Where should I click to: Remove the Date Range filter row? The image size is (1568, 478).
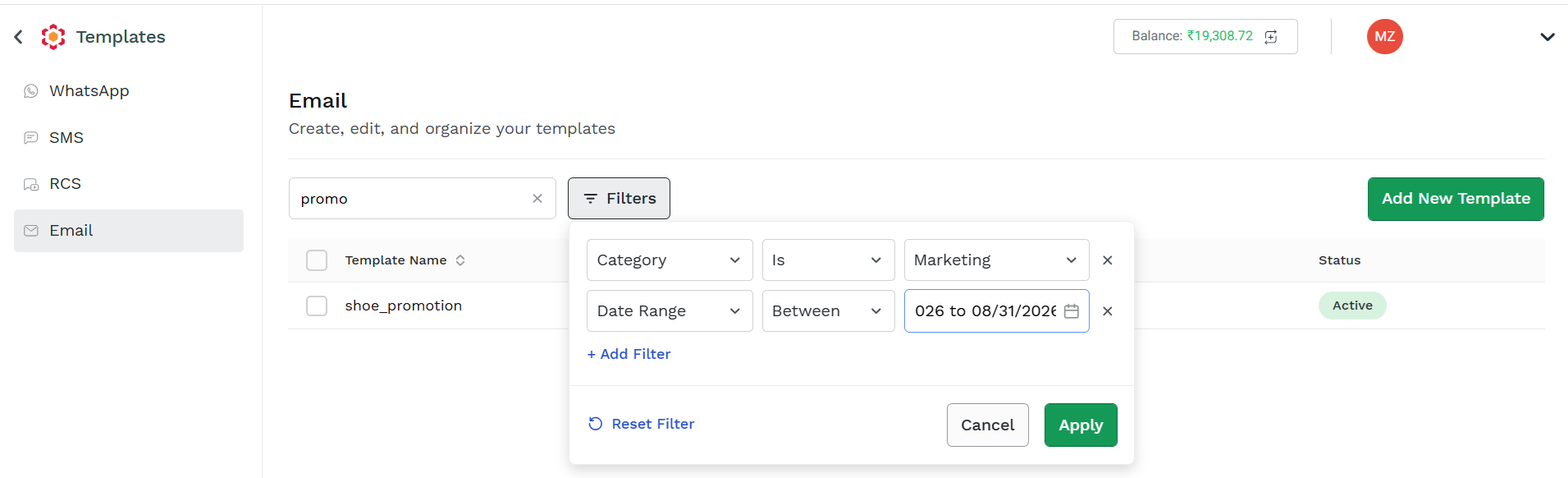[x=1108, y=311]
